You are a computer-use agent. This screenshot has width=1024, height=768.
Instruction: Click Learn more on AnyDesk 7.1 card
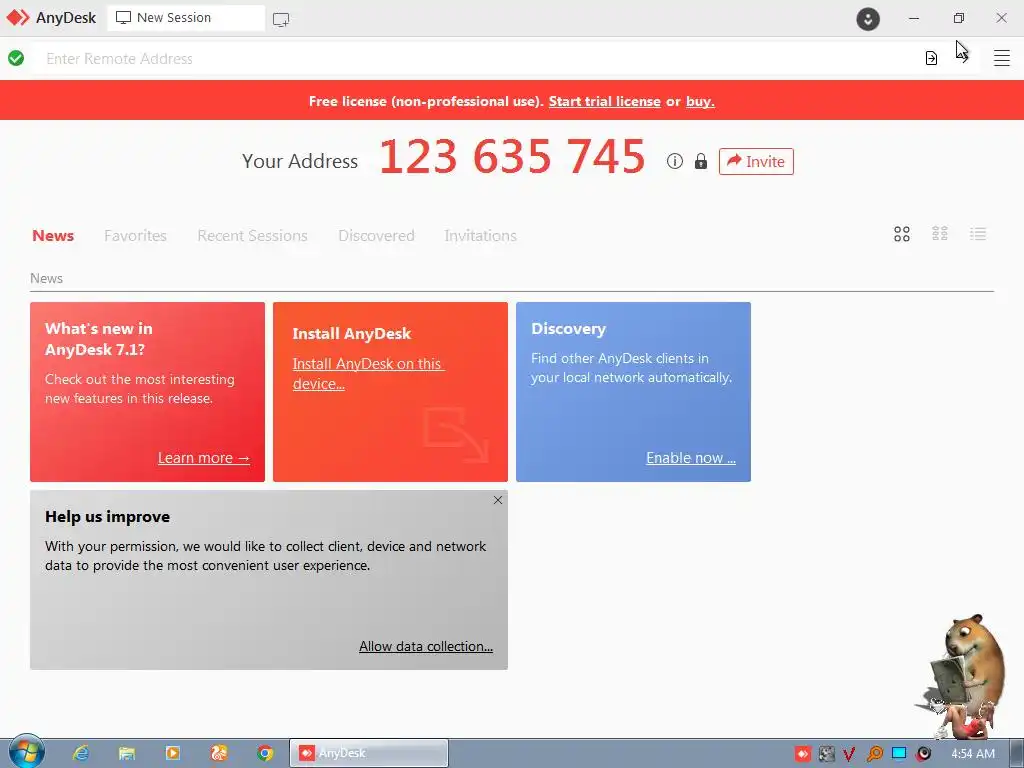click(x=204, y=458)
